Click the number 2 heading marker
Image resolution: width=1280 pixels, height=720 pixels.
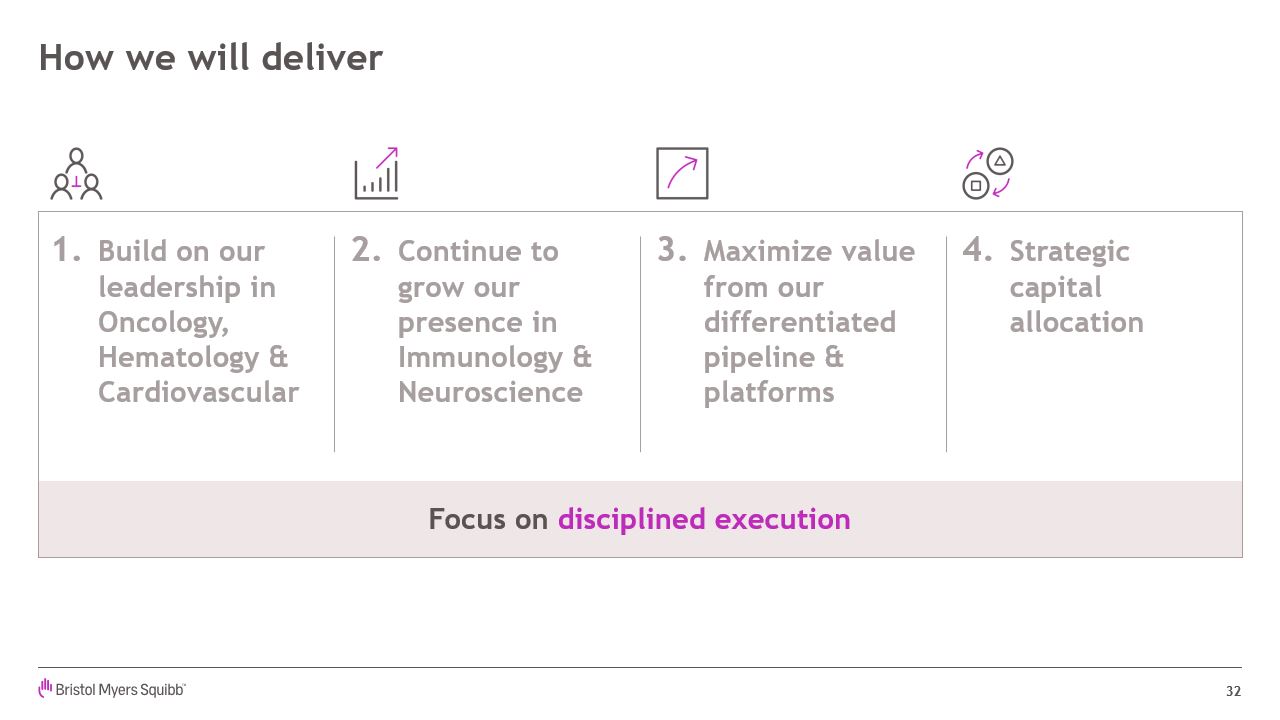366,250
